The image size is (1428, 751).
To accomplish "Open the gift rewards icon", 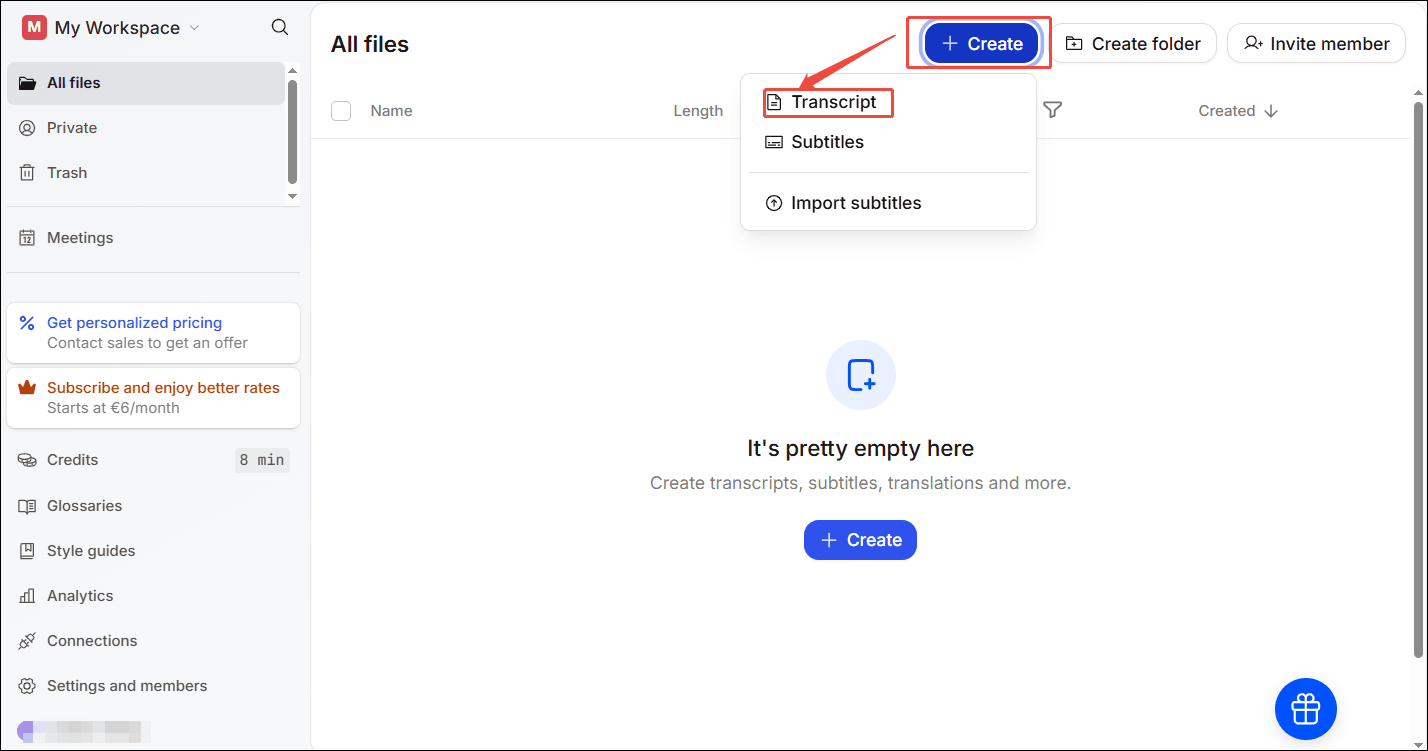I will pos(1305,708).
